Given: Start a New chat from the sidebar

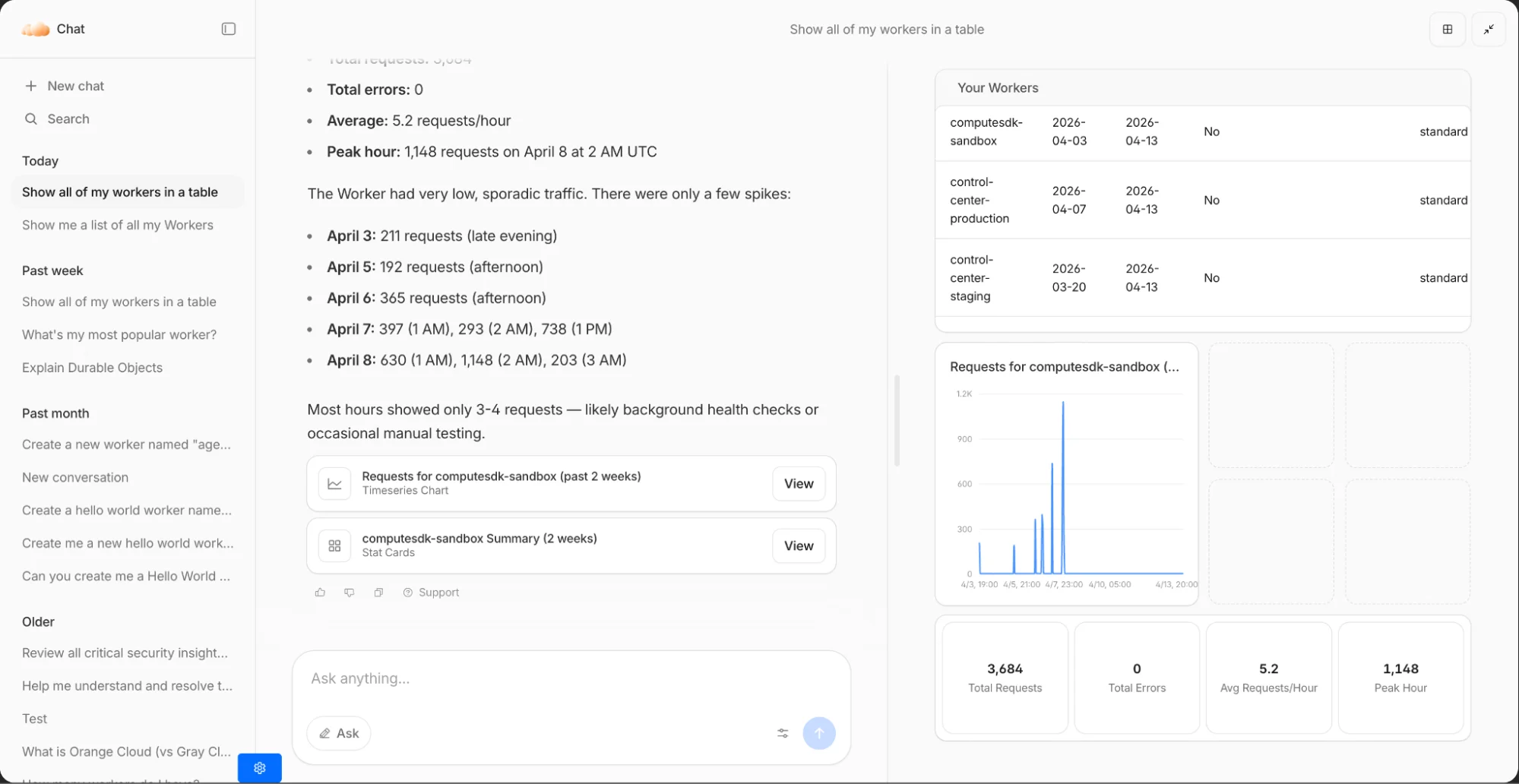Looking at the screenshot, I should click(74, 85).
